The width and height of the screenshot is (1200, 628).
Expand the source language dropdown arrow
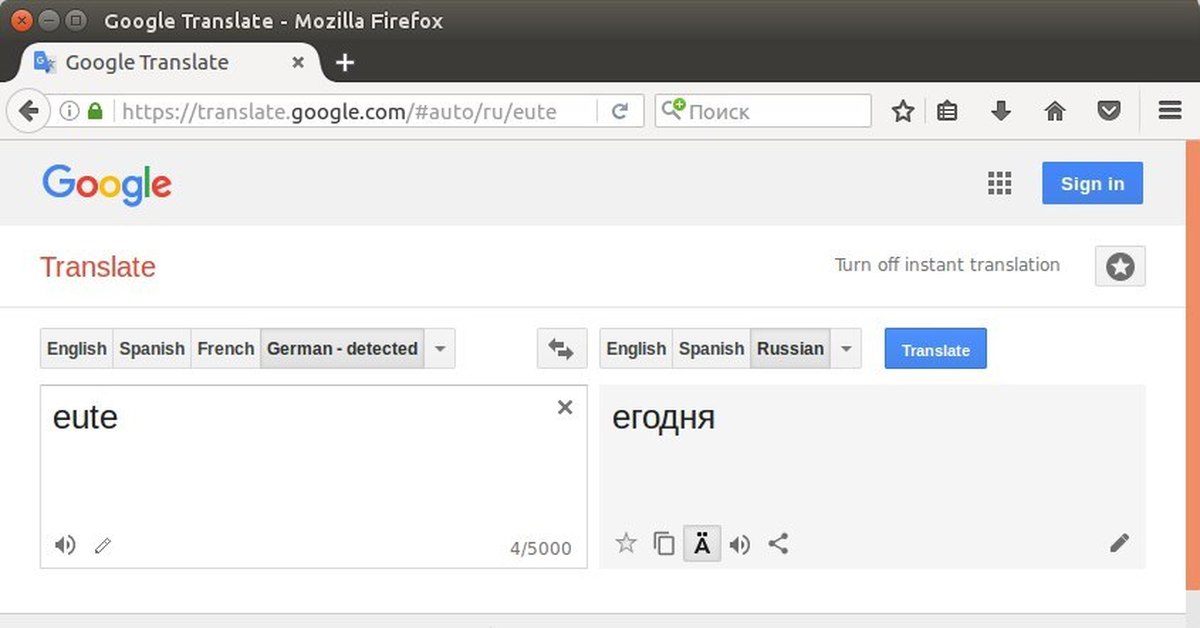click(440, 349)
